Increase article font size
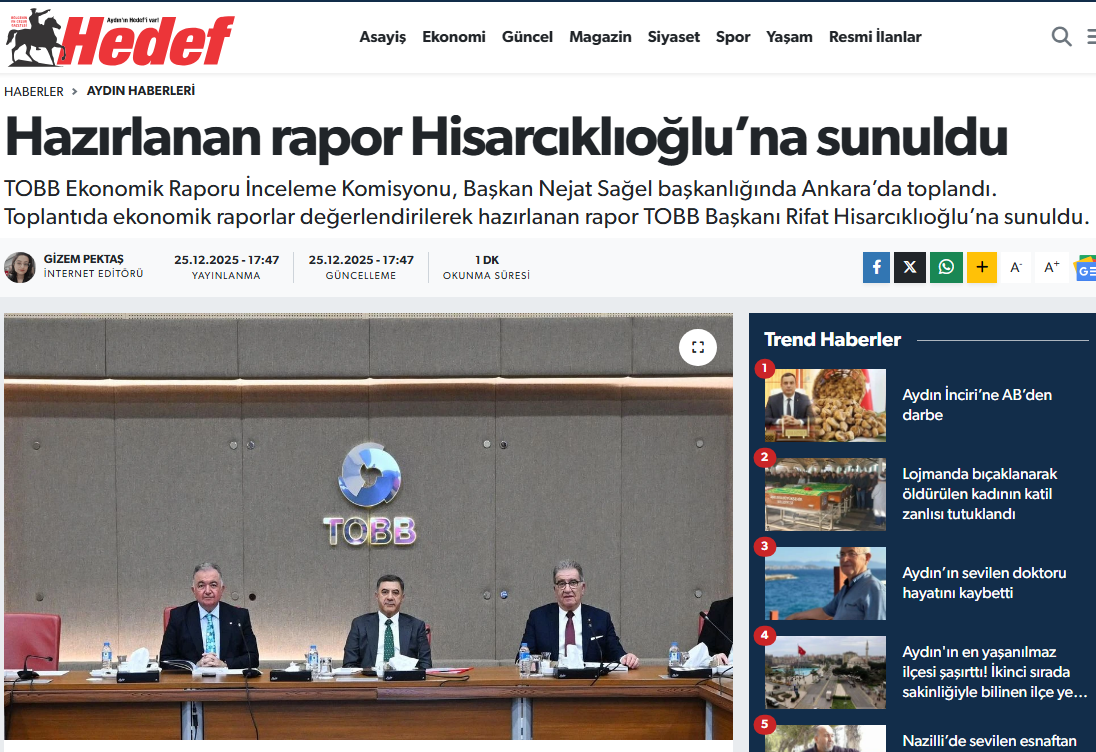 [x=1051, y=267]
